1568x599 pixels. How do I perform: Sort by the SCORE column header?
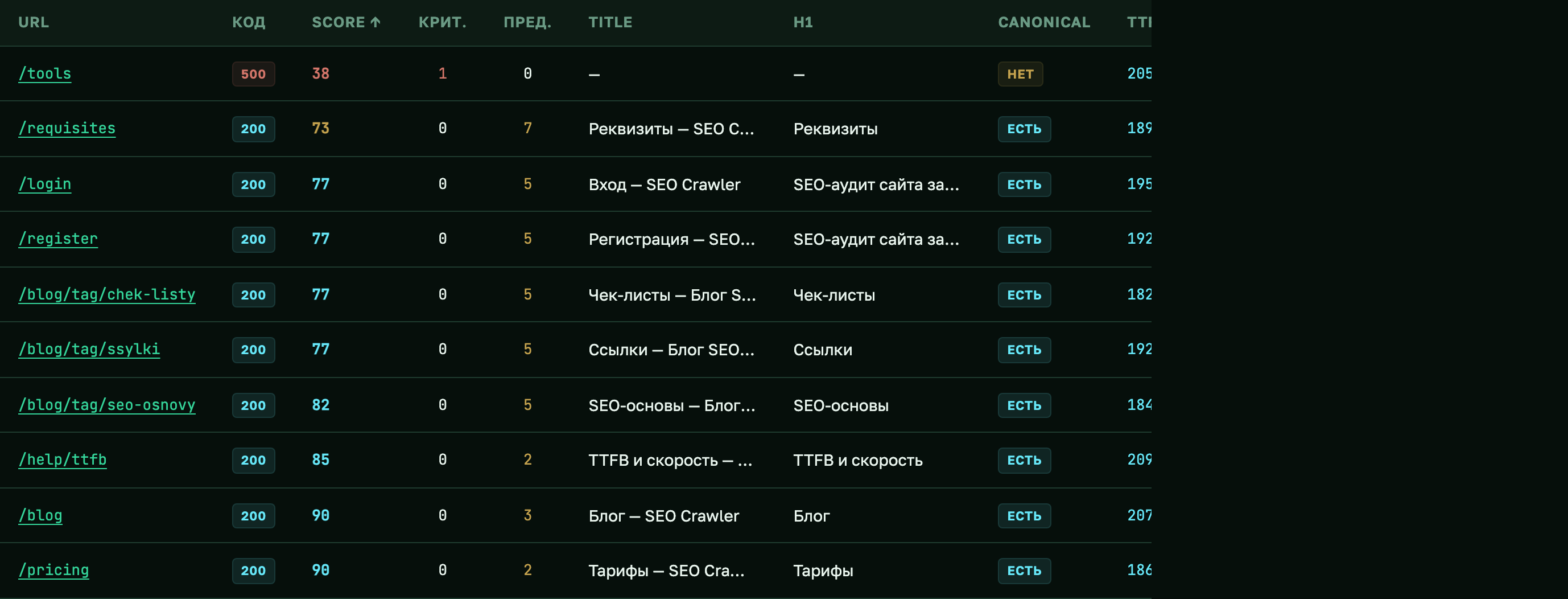pyautogui.click(x=346, y=23)
